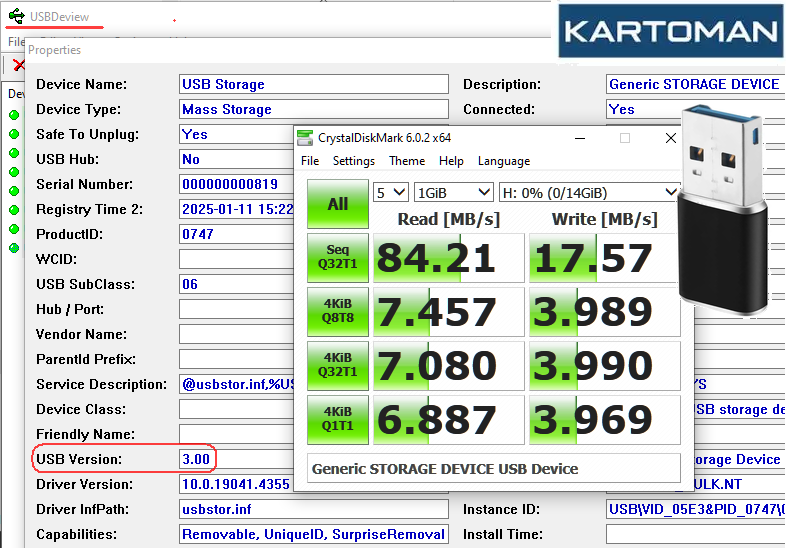This screenshot has height=548, width=786.
Task: Open the File menu in CrystalDiskMark
Action: pos(310,161)
